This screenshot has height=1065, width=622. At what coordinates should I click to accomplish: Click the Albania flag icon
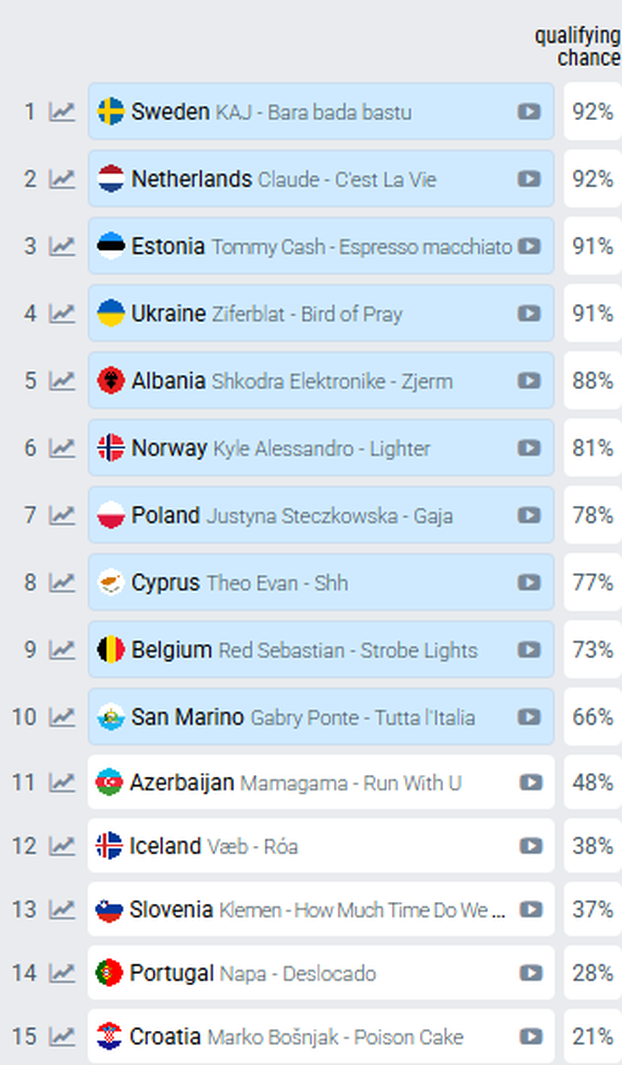pos(111,380)
